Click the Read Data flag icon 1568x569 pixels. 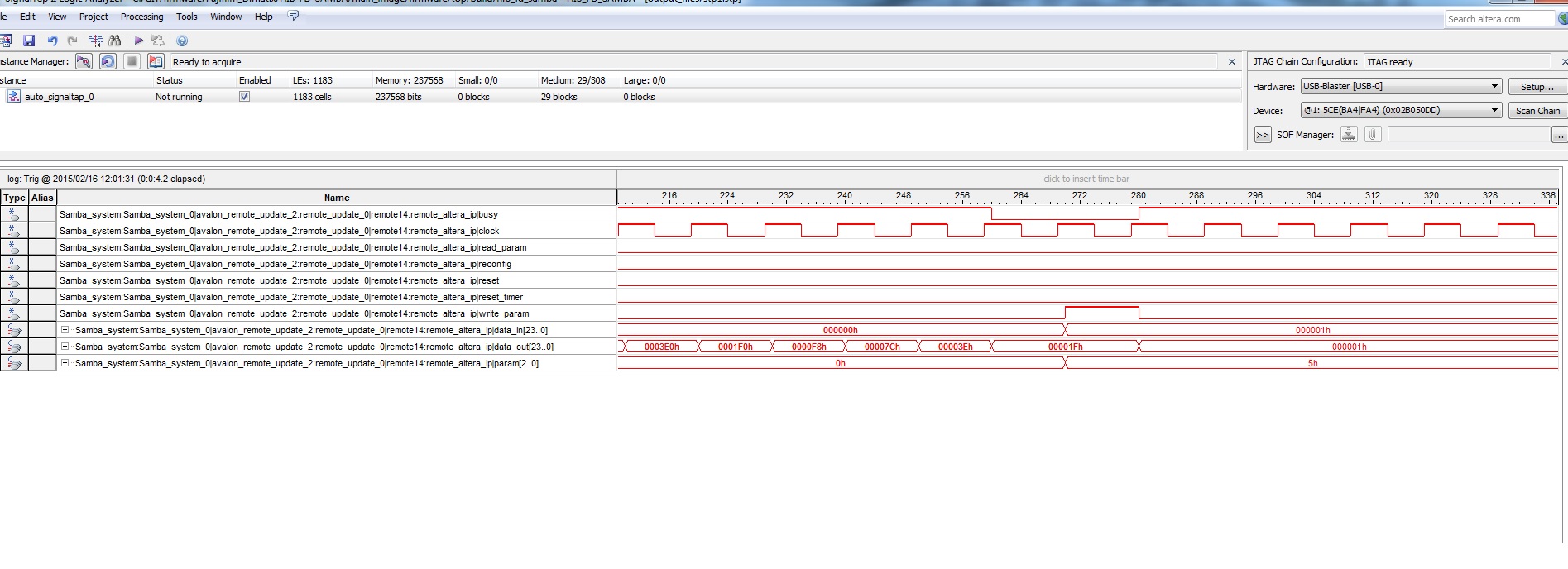pos(156,61)
